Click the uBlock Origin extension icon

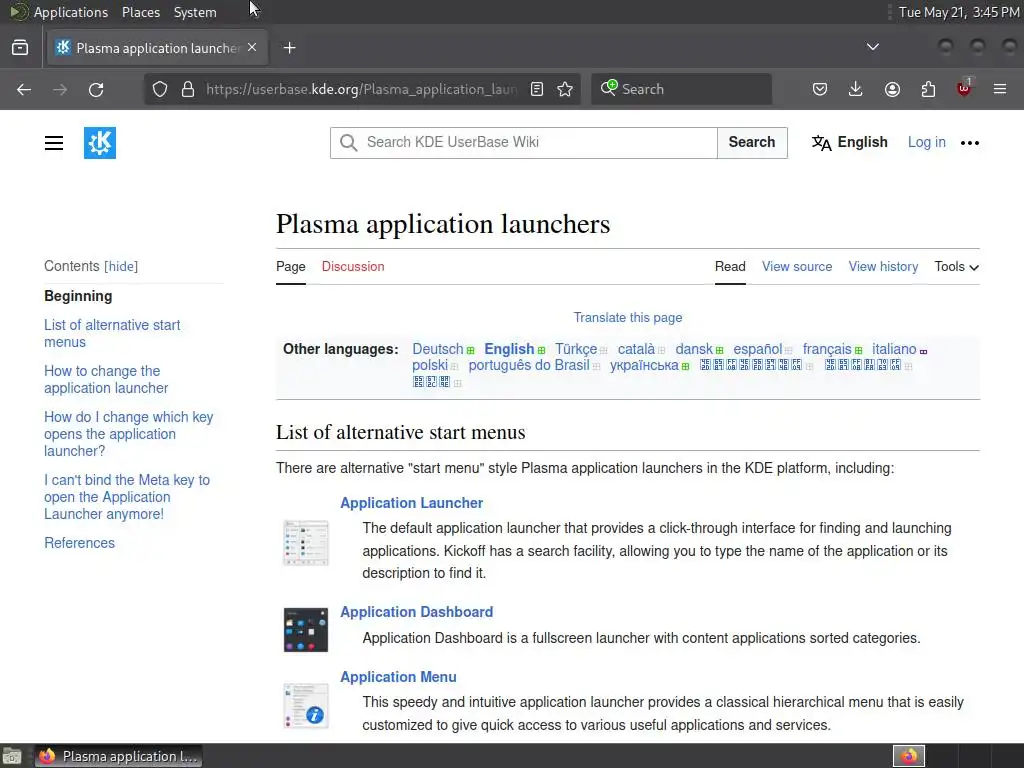pos(964,88)
